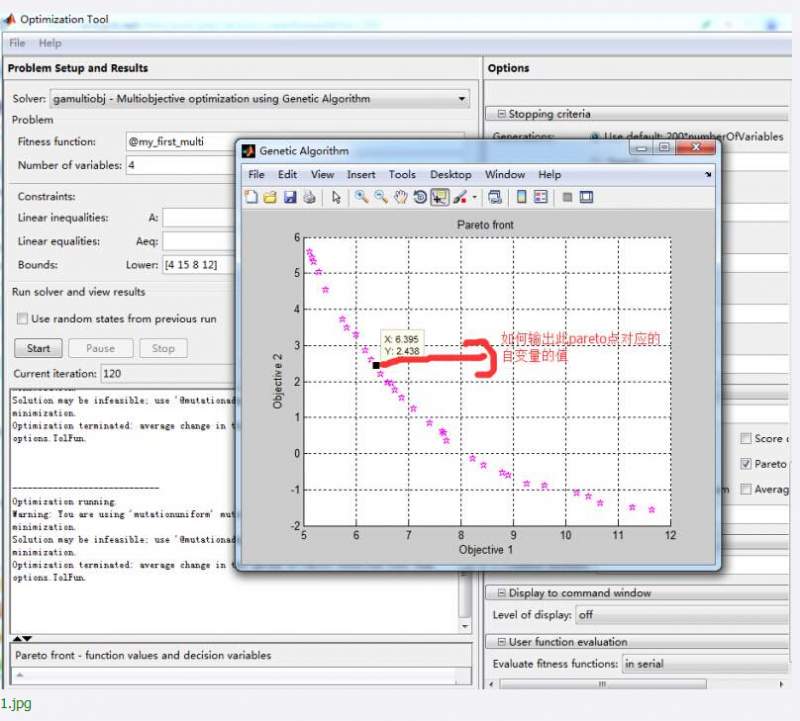Screen dimensions: 800x721
Task: Toggle the Average plot checkbox
Action: (x=746, y=489)
